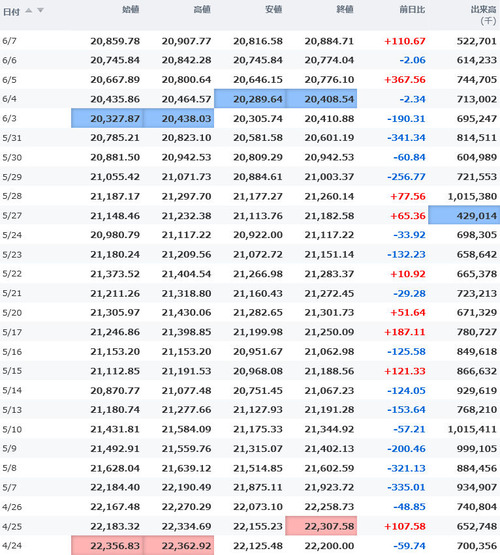The width and height of the screenshot is (500, 555).
Task: Click the 始値 column header
Action: [x=131, y=10]
